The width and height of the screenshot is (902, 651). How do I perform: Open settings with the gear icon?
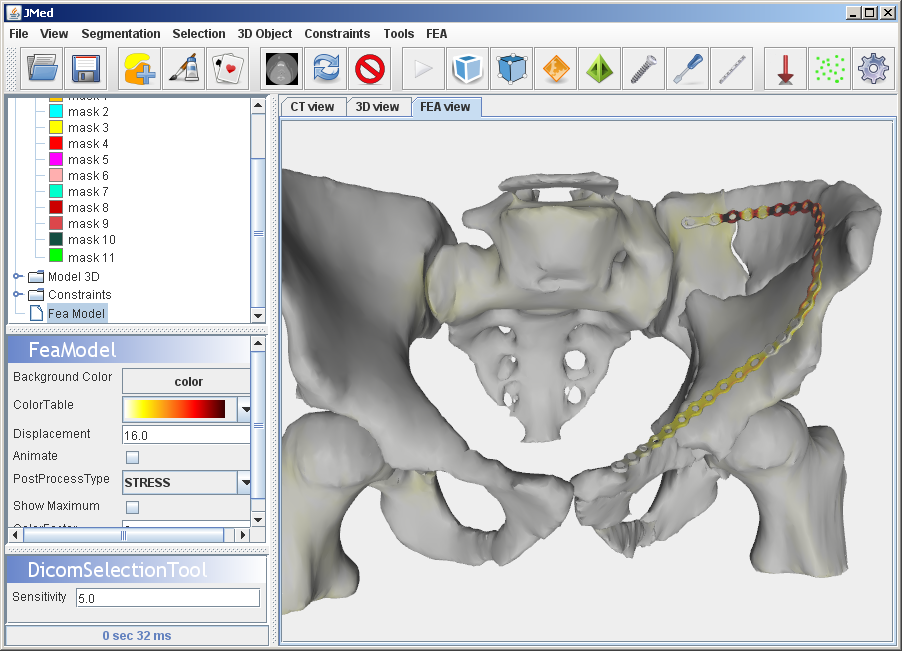point(873,69)
